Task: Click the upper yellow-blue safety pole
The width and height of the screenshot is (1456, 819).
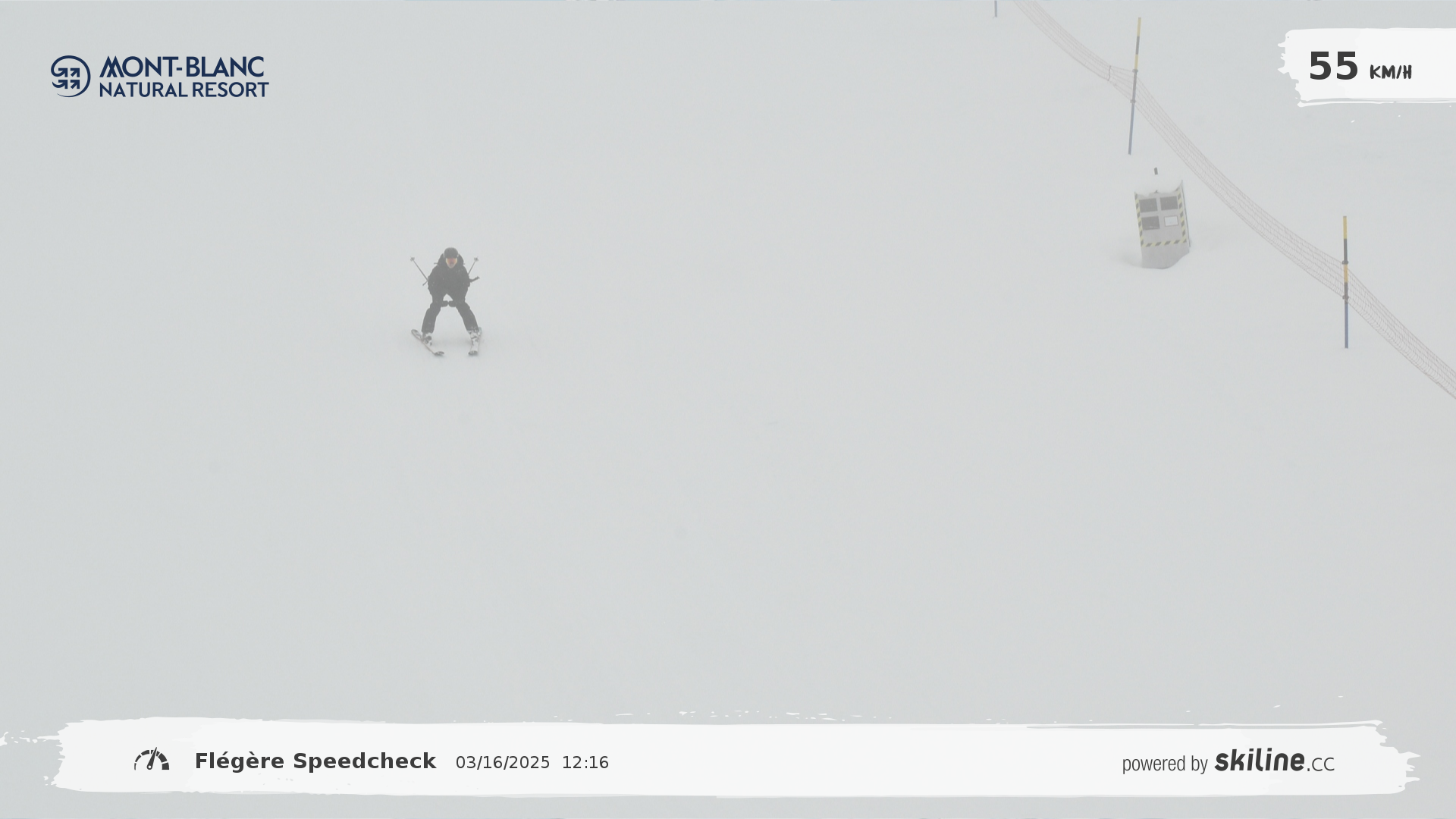Action: tap(1134, 85)
